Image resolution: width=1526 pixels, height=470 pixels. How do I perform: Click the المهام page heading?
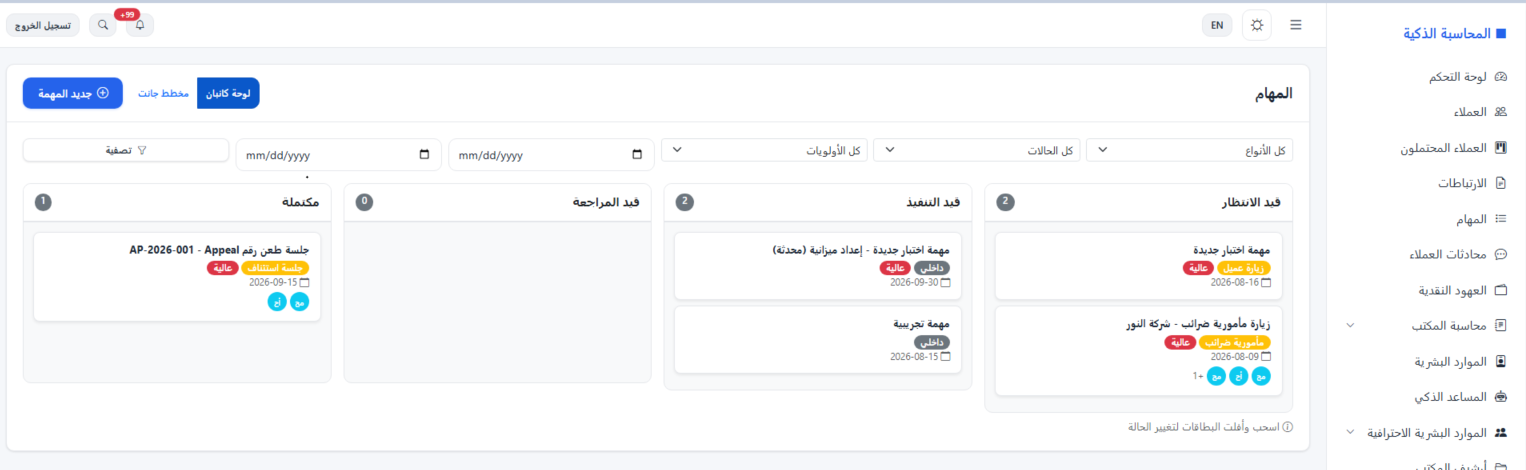click(1274, 93)
